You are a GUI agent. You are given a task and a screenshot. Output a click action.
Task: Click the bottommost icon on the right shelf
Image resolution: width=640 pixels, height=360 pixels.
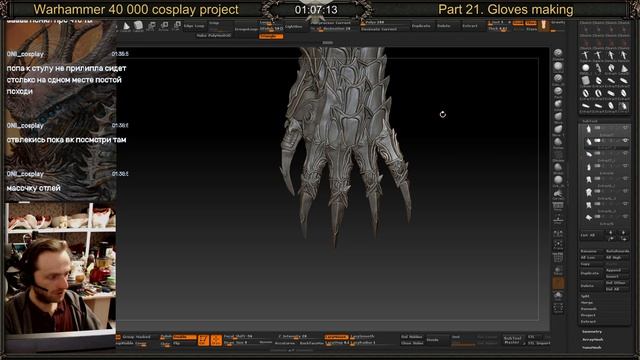coord(558,308)
